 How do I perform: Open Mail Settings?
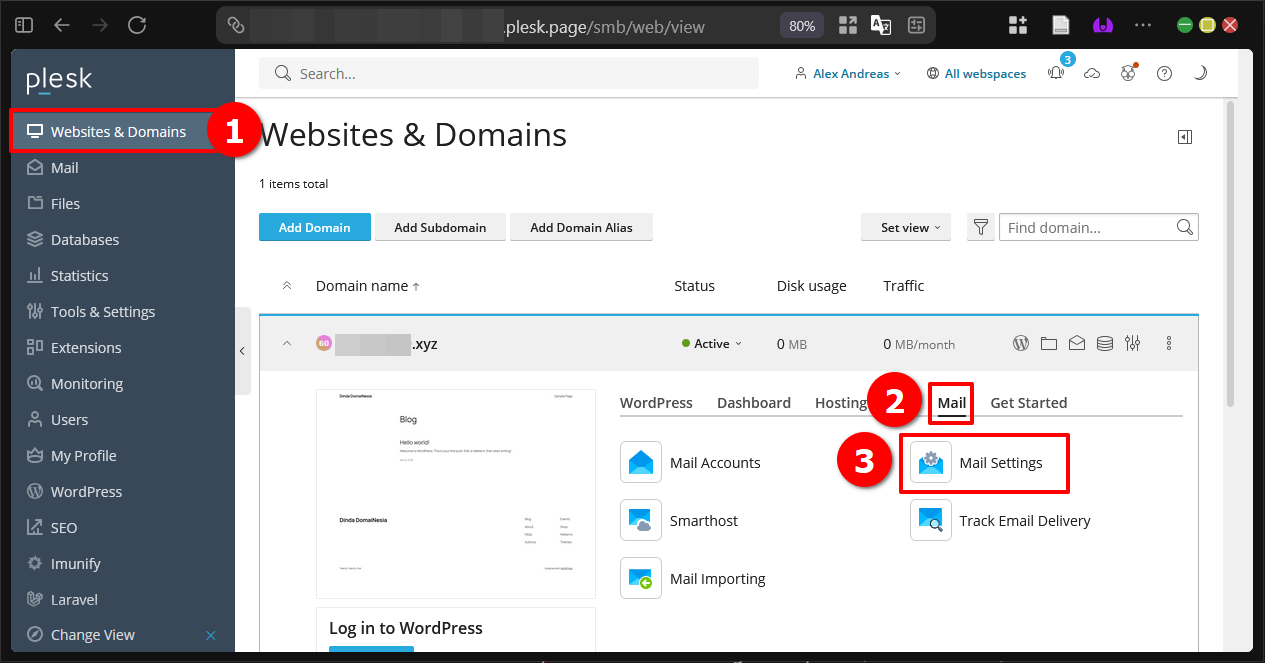click(977, 462)
